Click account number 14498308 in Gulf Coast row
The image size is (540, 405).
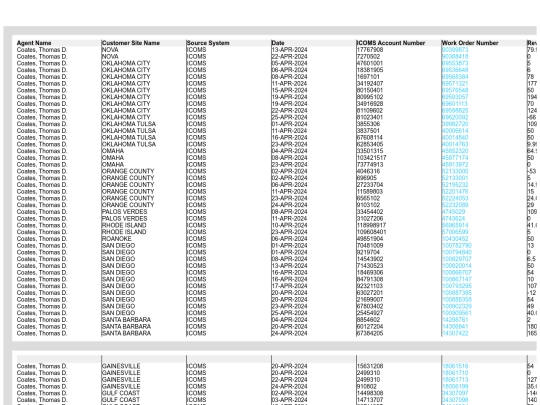coord(370,393)
